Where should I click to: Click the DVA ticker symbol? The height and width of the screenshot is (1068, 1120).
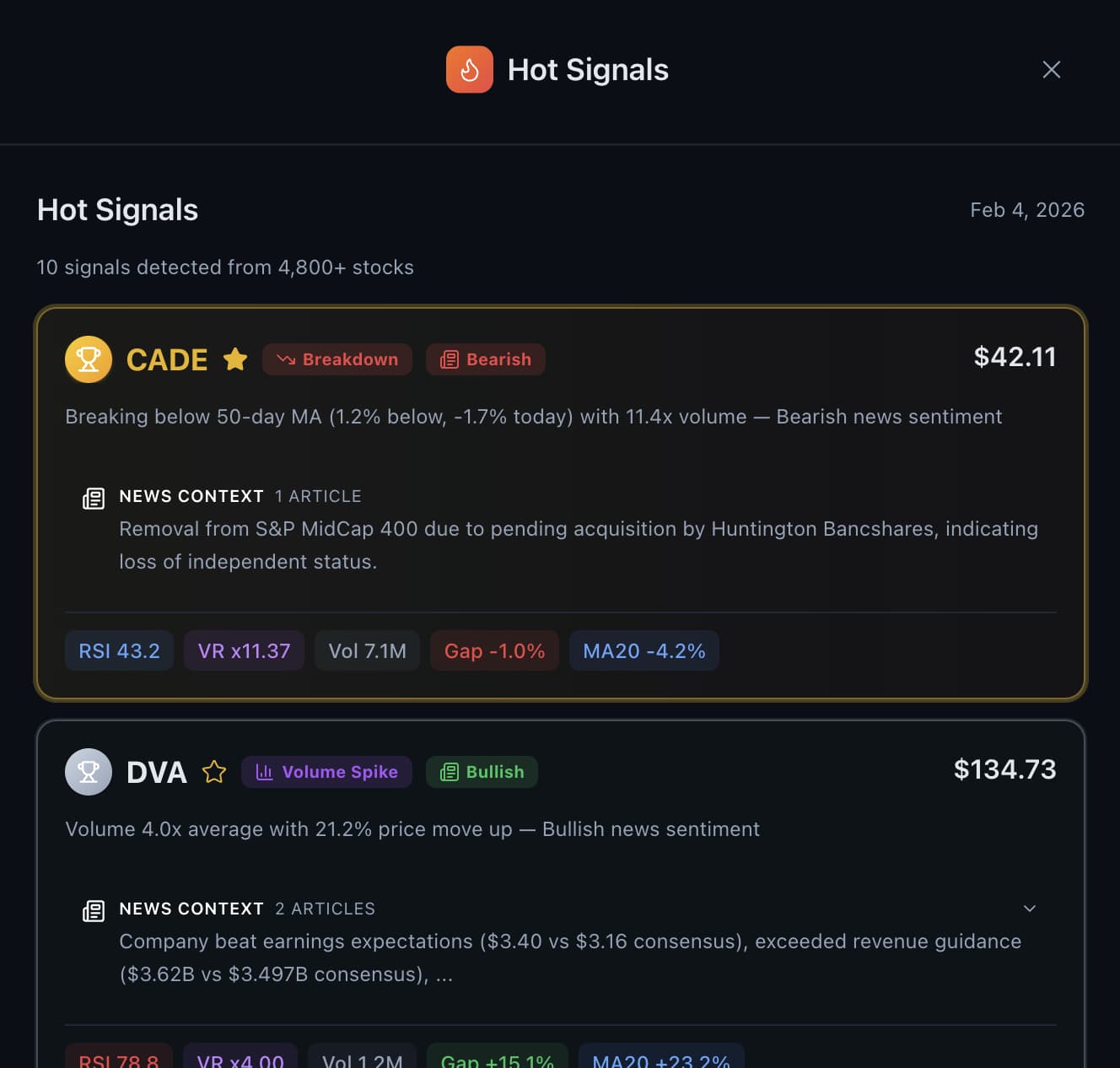157,771
